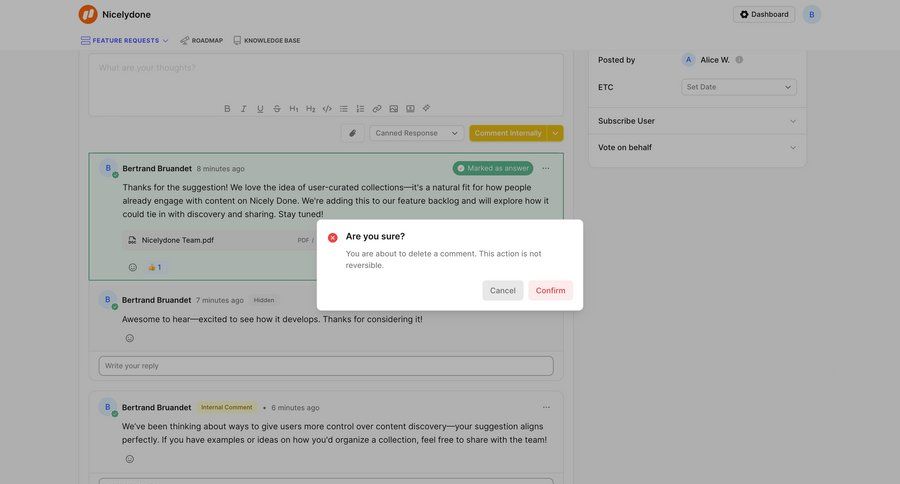
Task: Click the info icon beside Alice W.
Action: [x=739, y=60]
